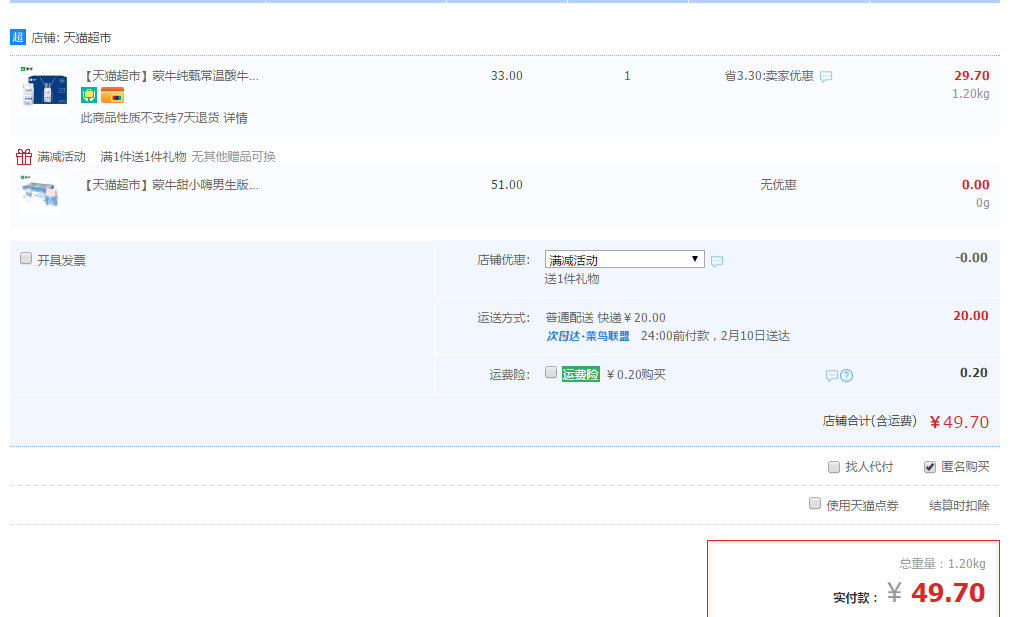Image resolution: width=1021 pixels, height=617 pixels.
Task: Click the 次日达·菜鸟联盟 delivery logo
Action: [588, 336]
